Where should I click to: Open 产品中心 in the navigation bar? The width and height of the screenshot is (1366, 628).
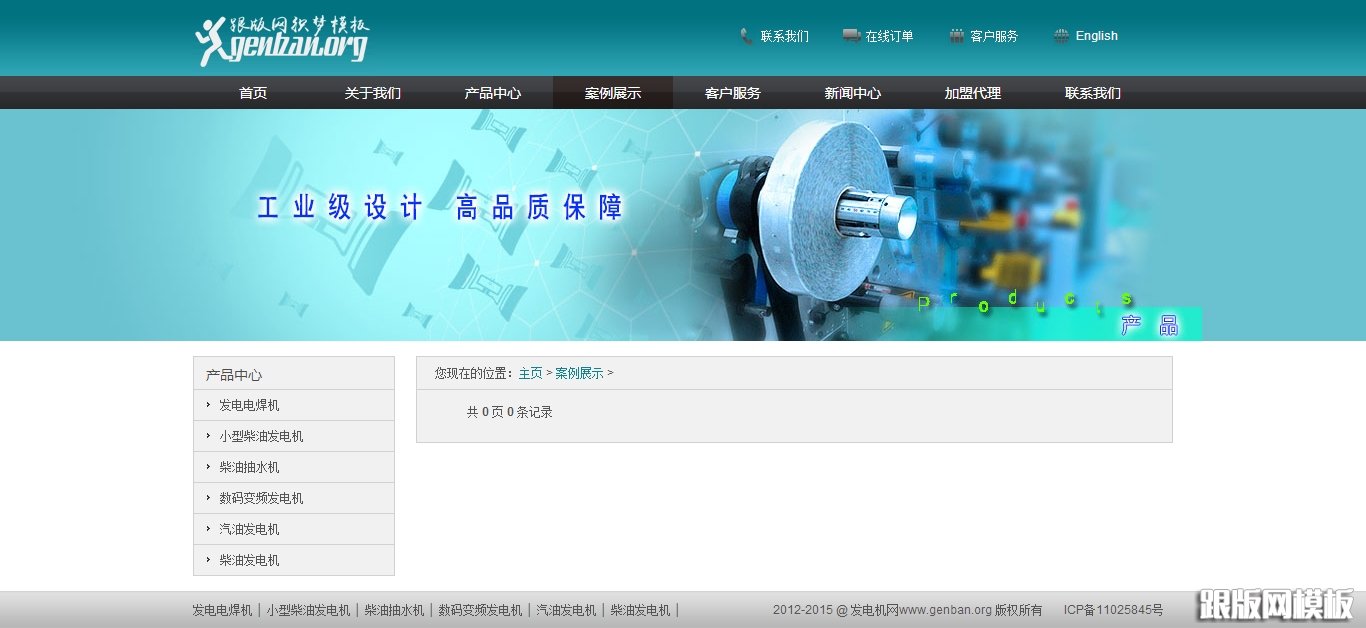tap(493, 93)
